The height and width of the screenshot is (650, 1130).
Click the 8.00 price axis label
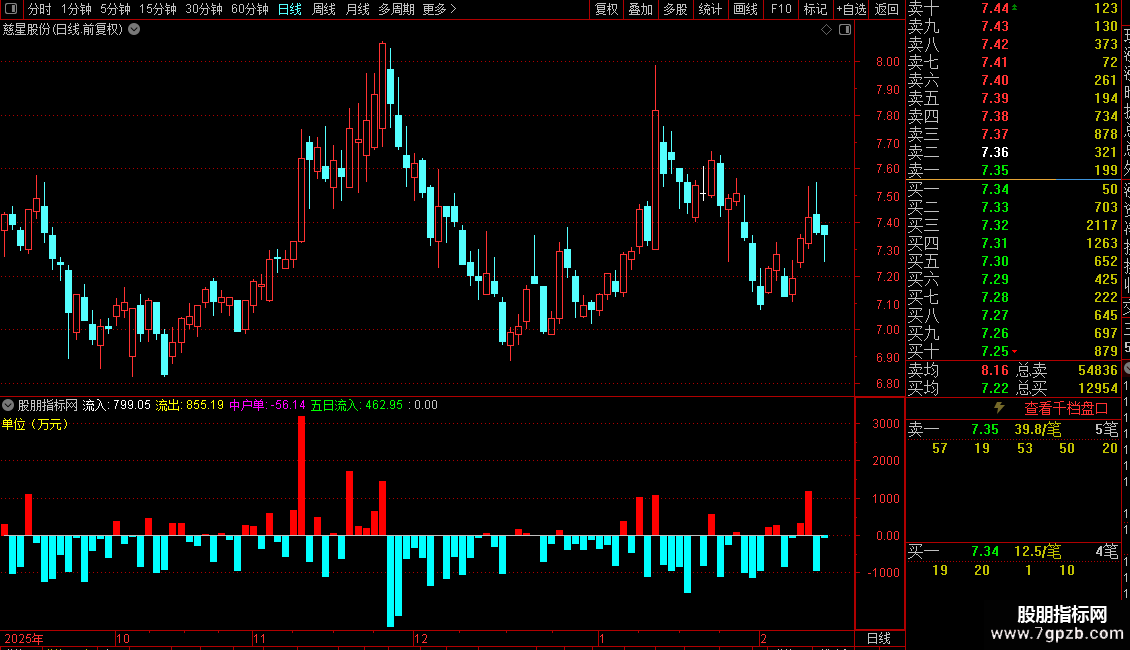pos(888,62)
